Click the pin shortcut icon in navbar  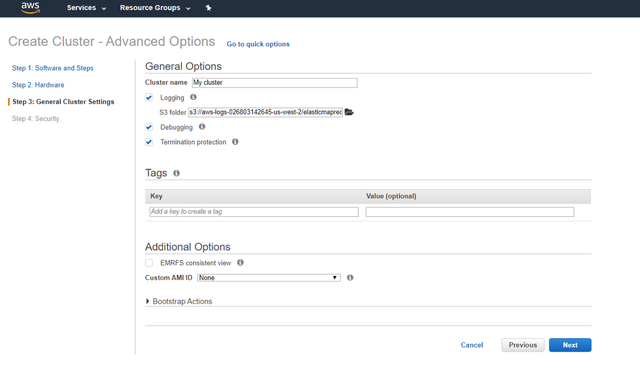[208, 8]
